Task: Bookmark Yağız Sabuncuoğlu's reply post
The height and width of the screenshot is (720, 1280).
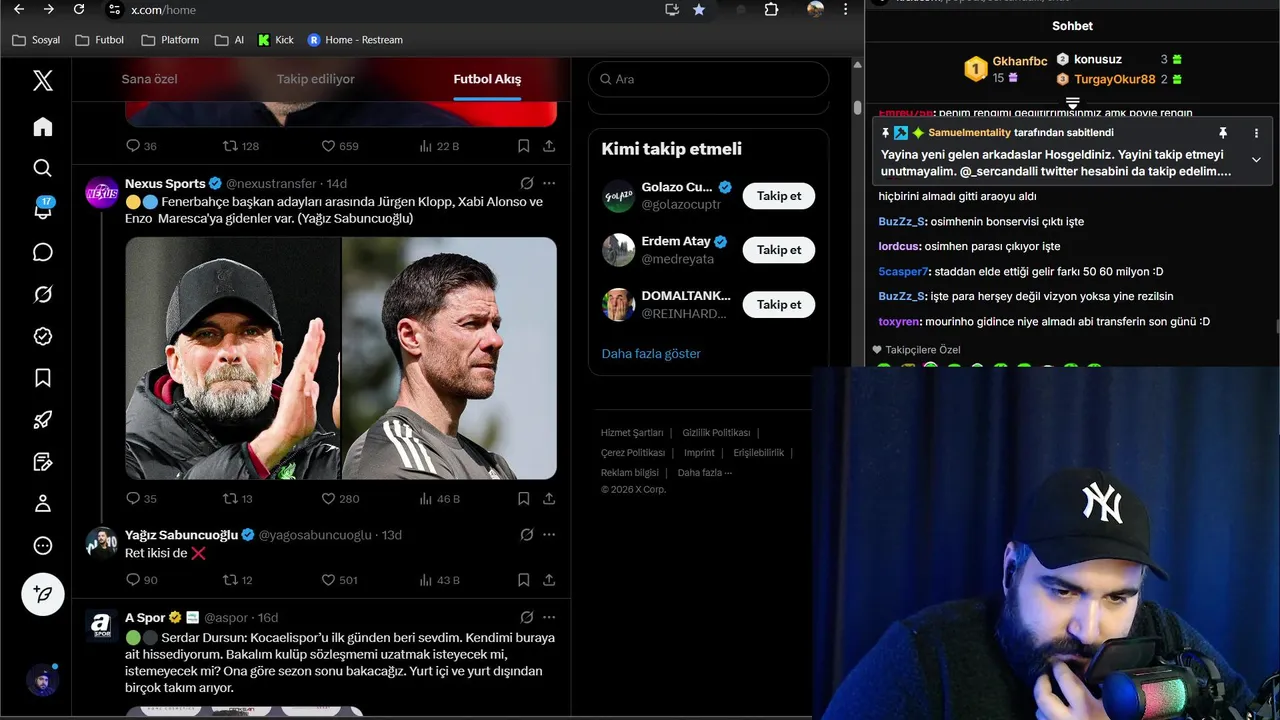Action: pos(523,579)
